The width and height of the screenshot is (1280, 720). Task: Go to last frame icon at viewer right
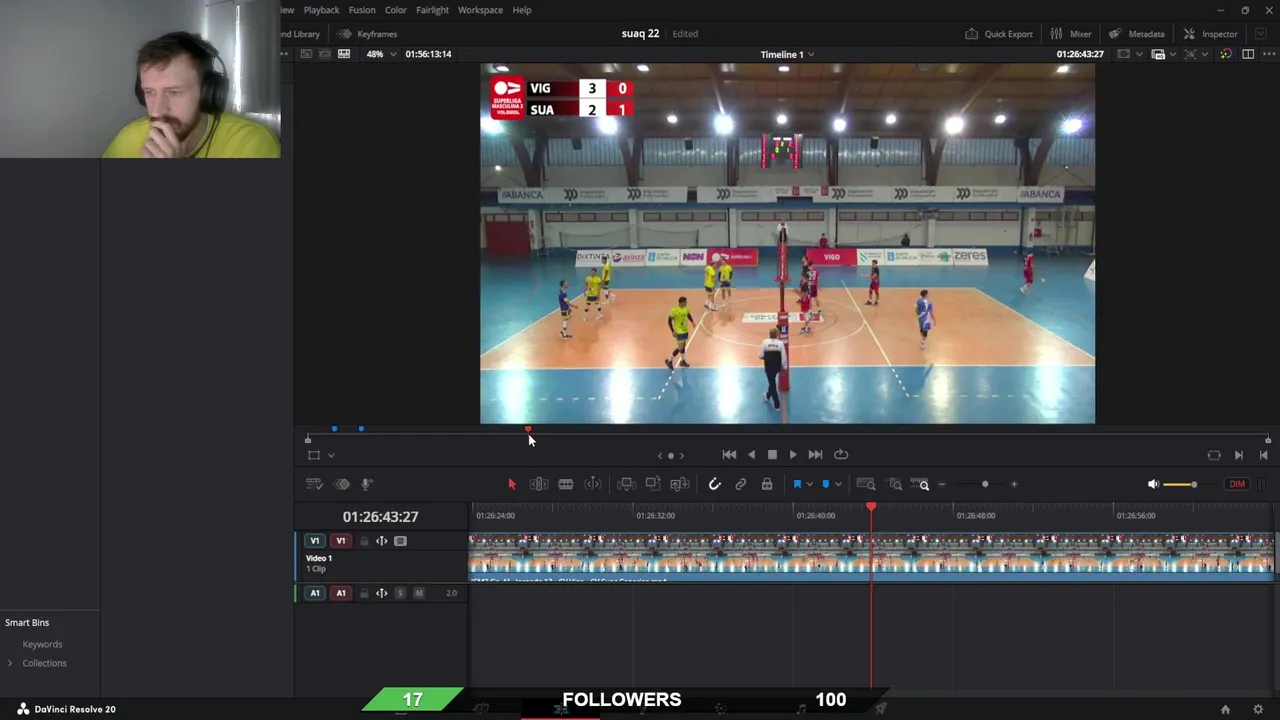1263,455
